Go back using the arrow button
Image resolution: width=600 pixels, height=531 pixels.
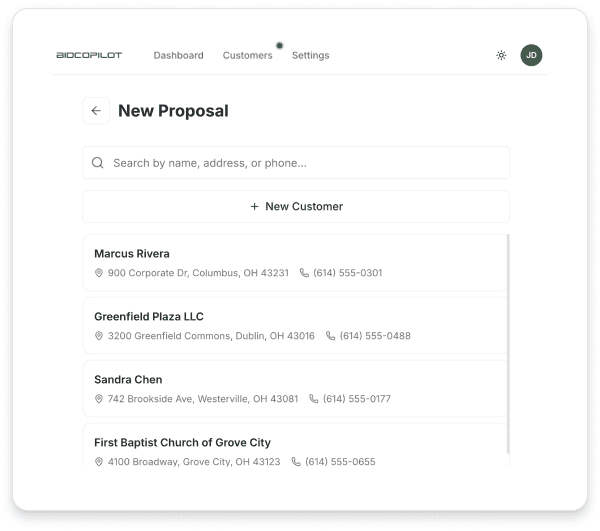(96, 111)
